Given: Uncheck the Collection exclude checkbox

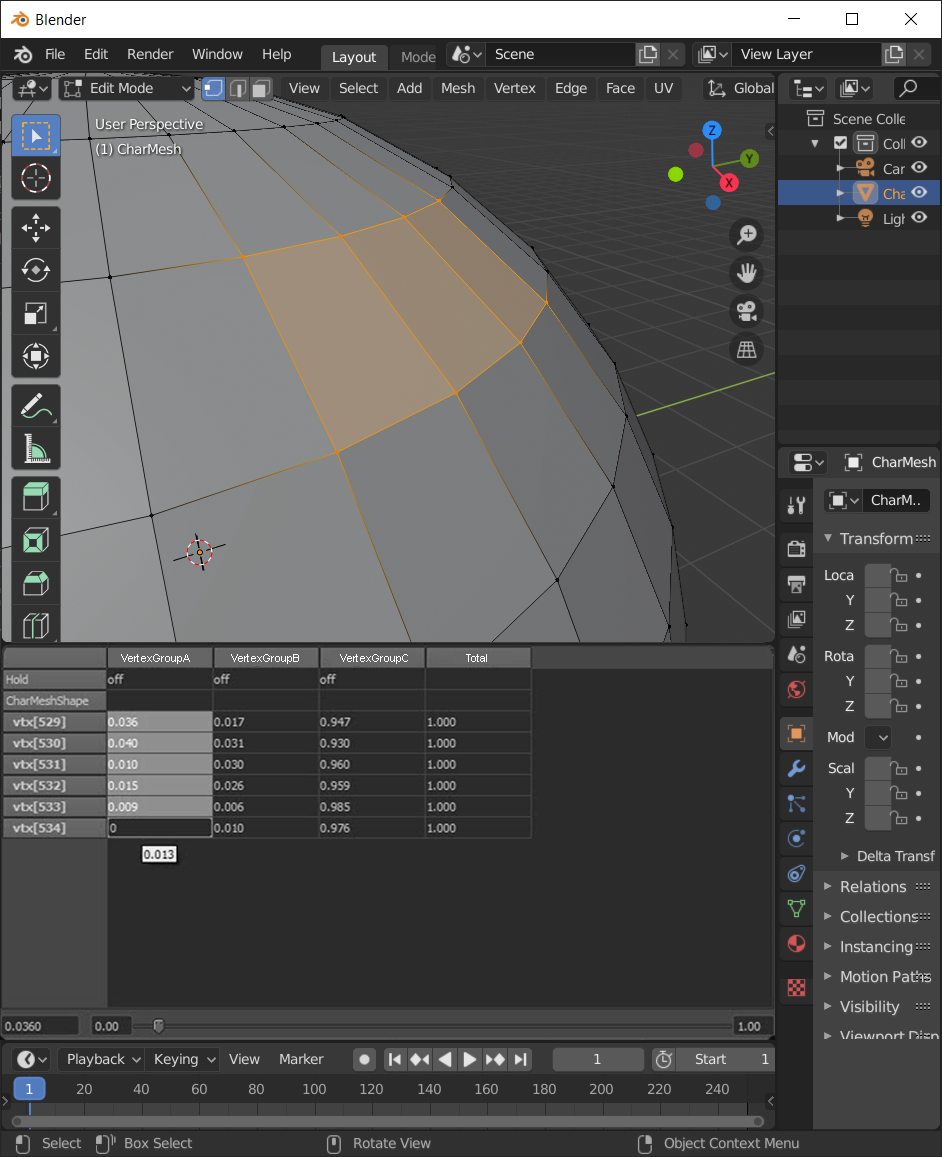Looking at the screenshot, I should 839,142.
